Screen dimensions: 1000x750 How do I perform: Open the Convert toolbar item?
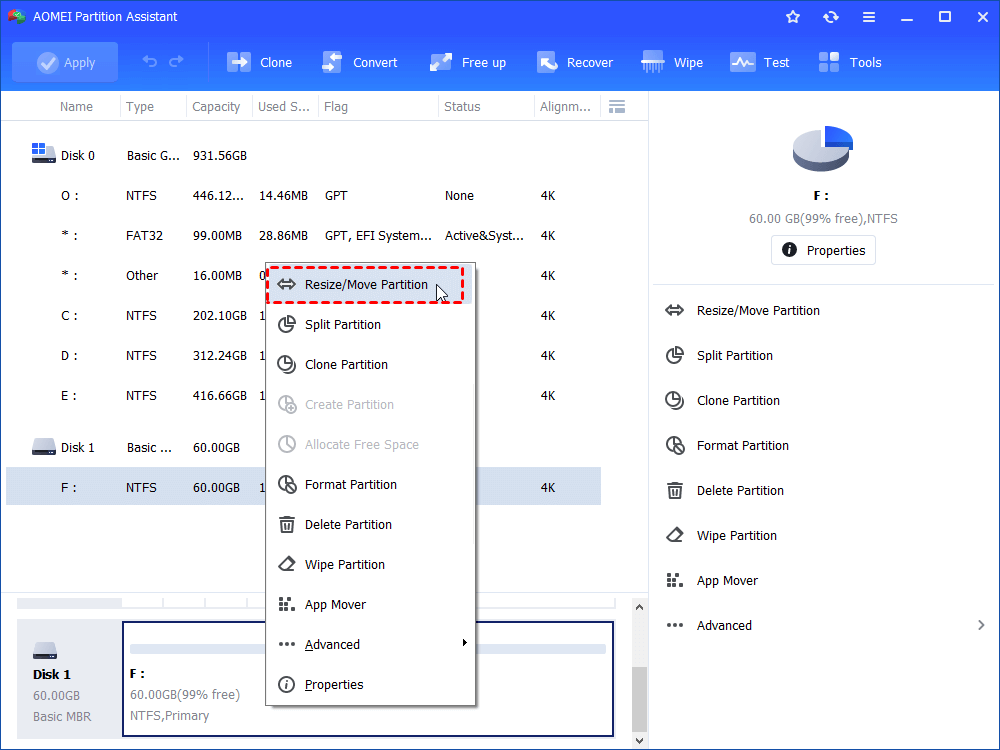click(359, 62)
